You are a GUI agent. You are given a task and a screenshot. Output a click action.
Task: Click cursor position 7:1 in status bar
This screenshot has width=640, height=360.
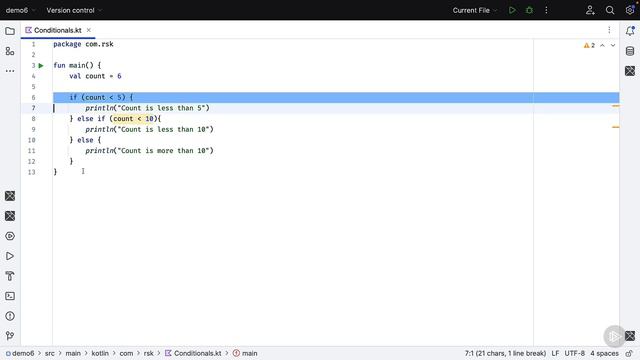point(505,353)
